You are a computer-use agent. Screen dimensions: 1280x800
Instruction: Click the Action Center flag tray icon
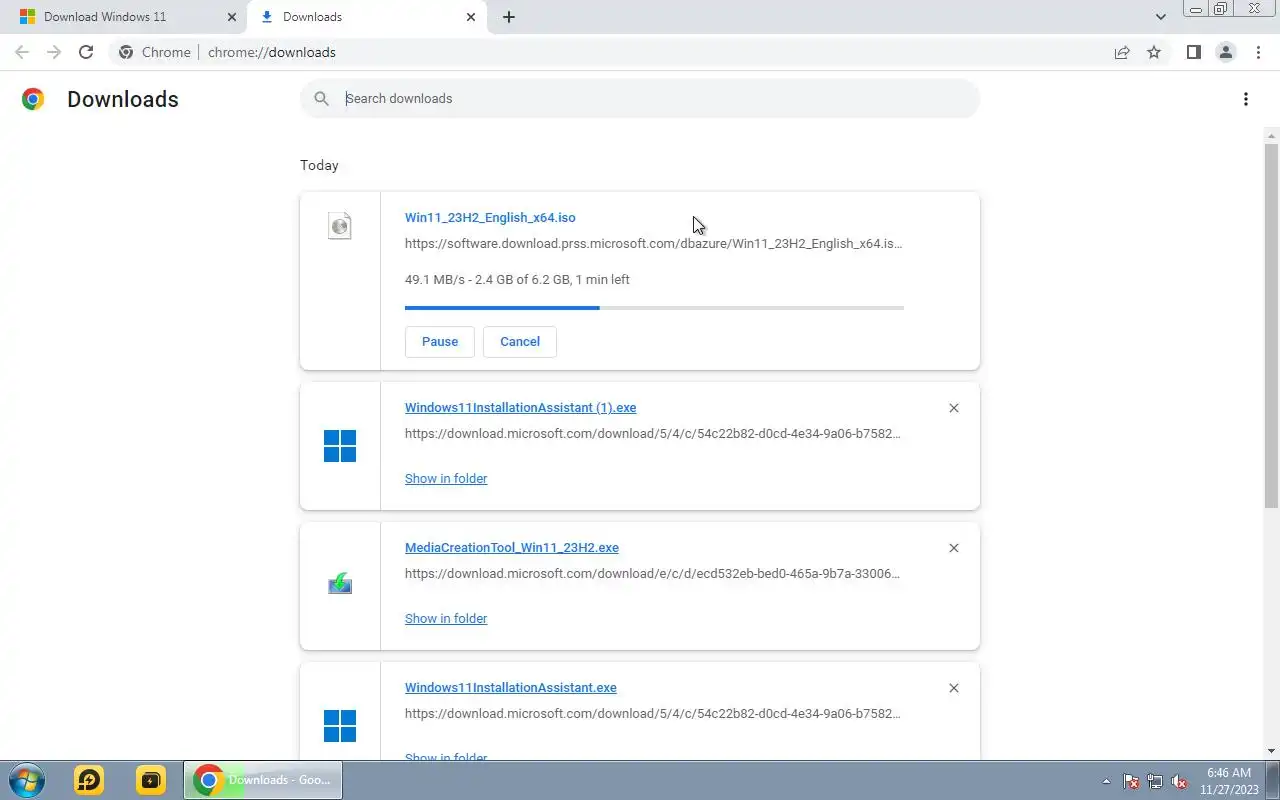point(1131,781)
